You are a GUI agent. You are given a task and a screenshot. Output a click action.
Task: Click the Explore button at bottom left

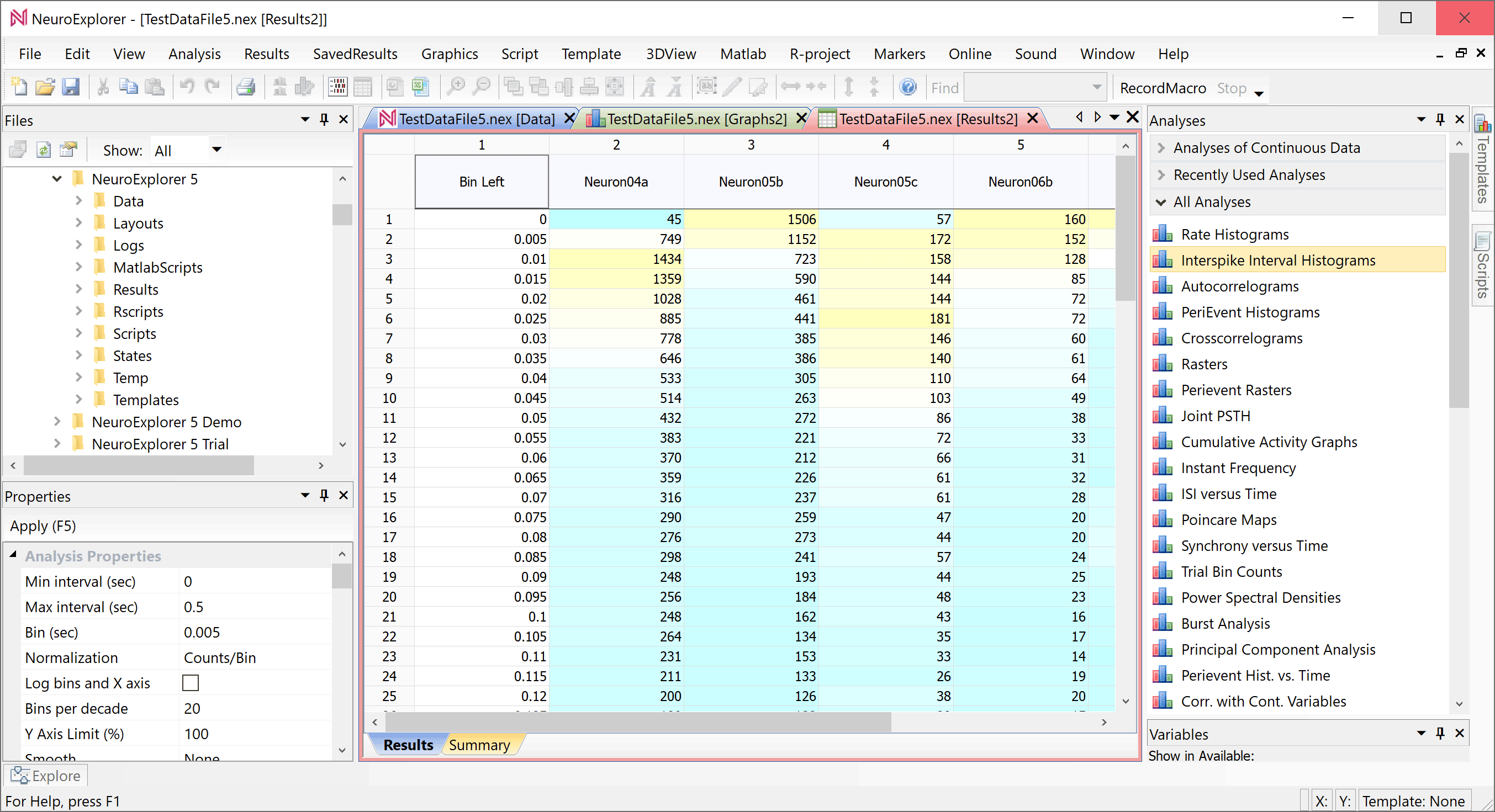click(46, 776)
